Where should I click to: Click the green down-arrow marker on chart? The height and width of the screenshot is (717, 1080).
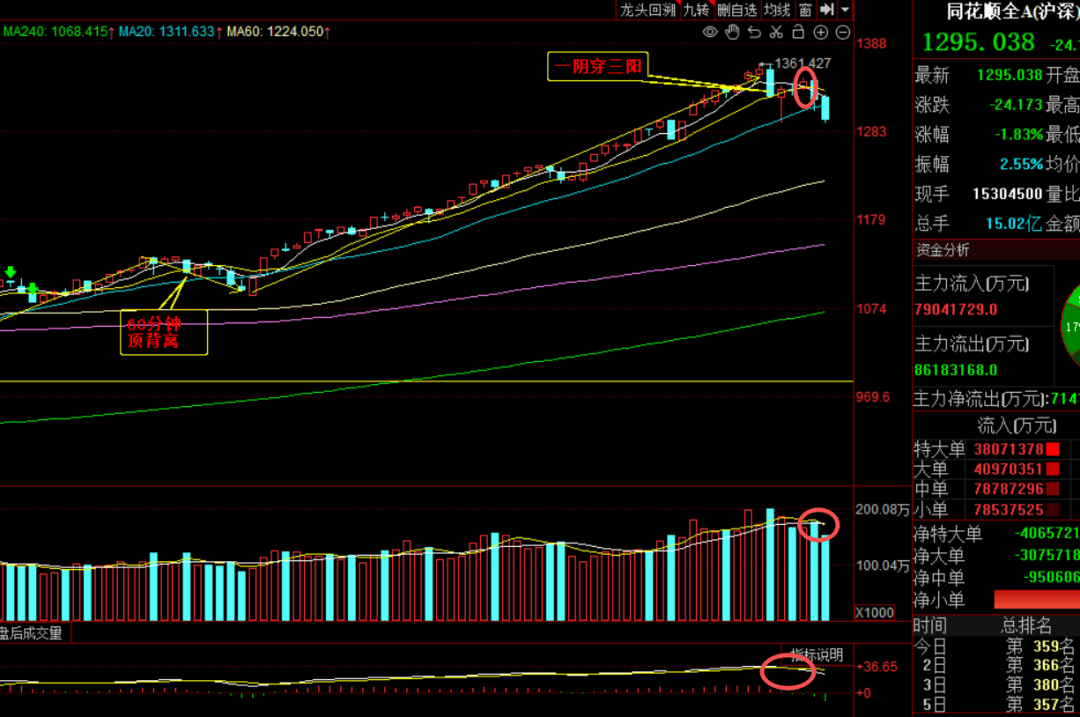click(x=10, y=273)
